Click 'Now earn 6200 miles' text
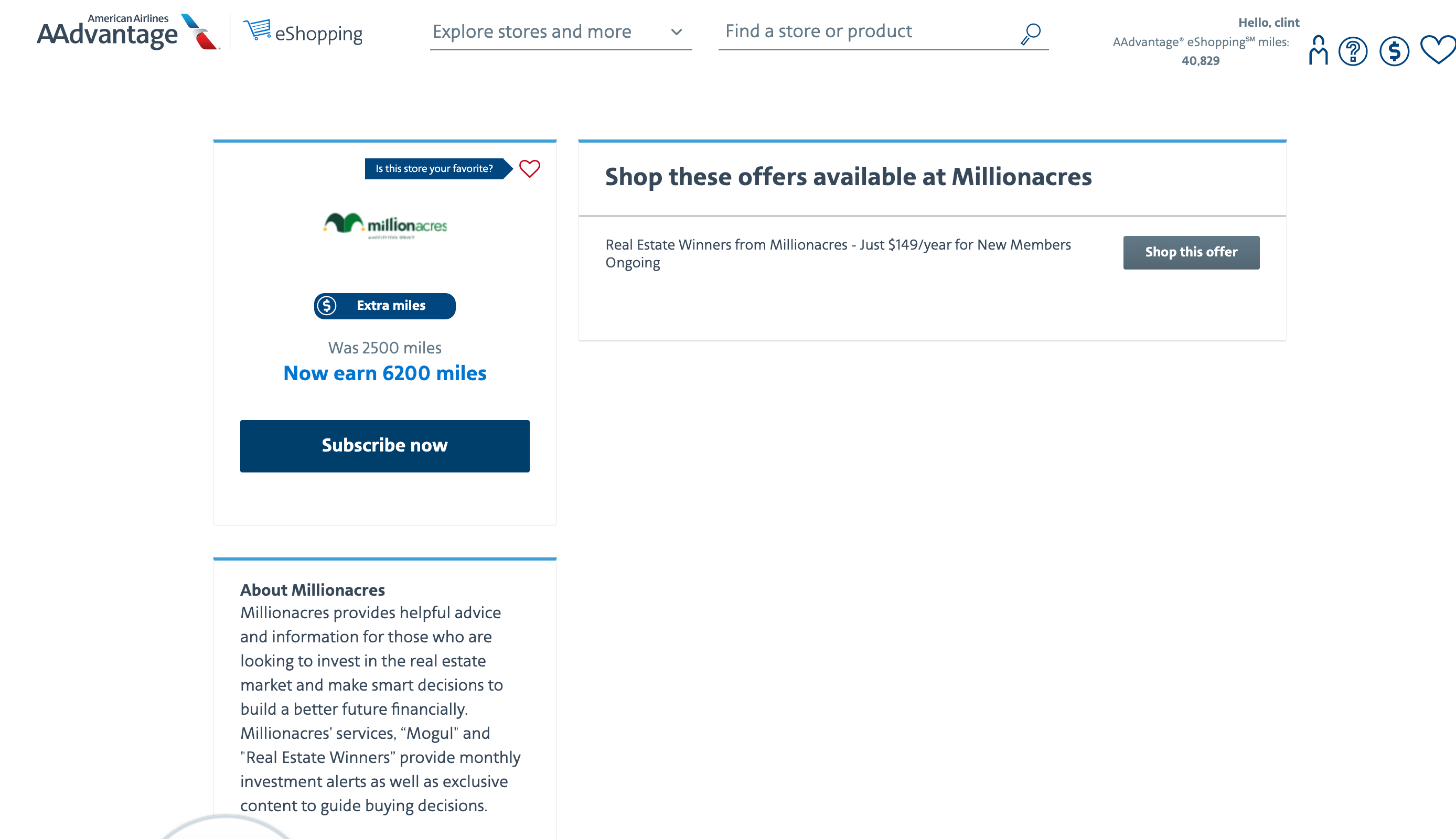 [x=385, y=373]
